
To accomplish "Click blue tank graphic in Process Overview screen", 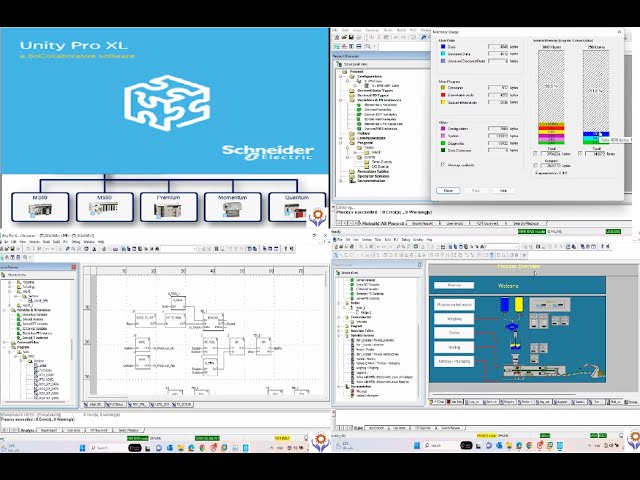I will coord(504,304).
